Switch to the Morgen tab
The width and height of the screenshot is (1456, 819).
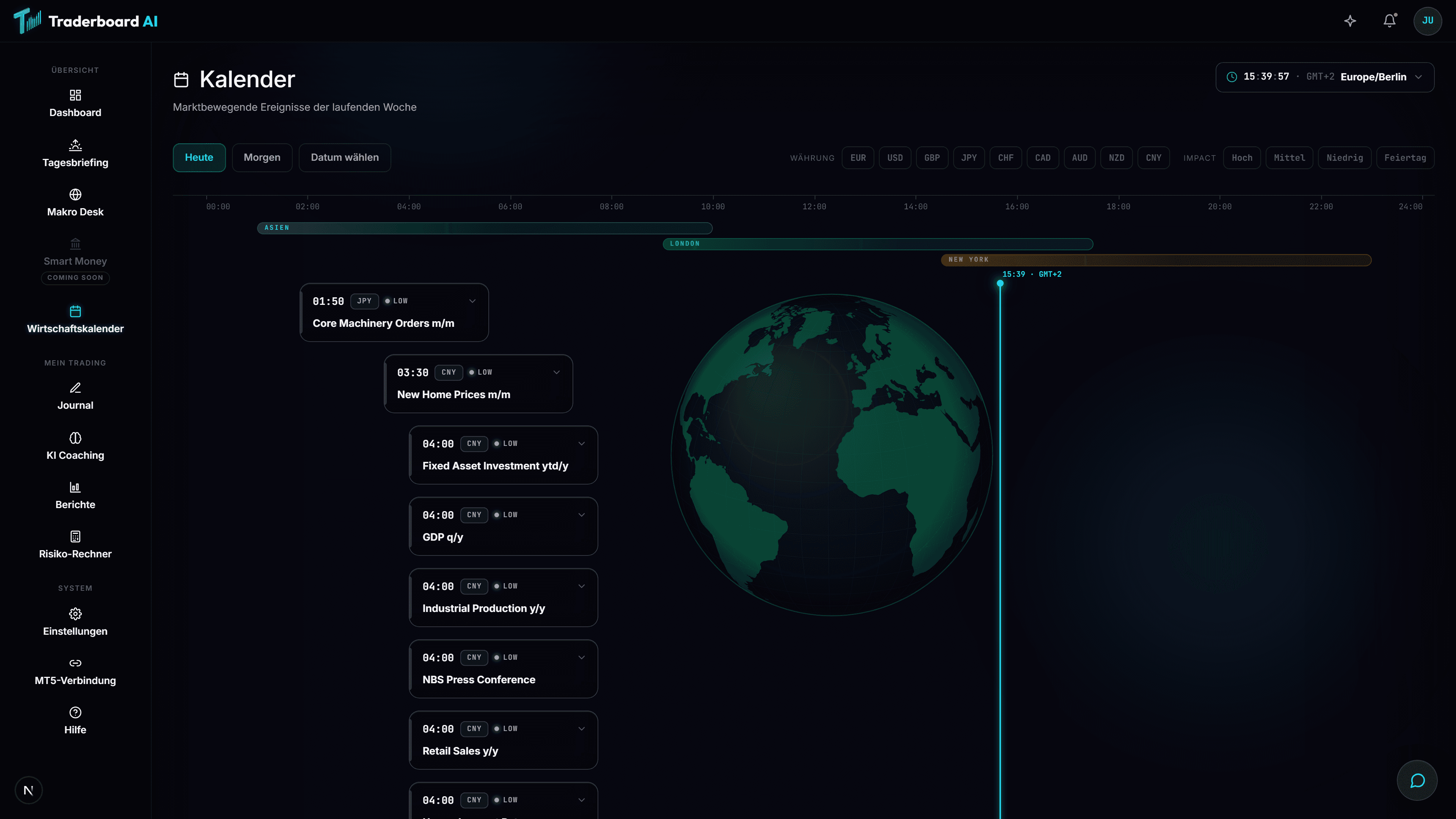click(x=262, y=158)
